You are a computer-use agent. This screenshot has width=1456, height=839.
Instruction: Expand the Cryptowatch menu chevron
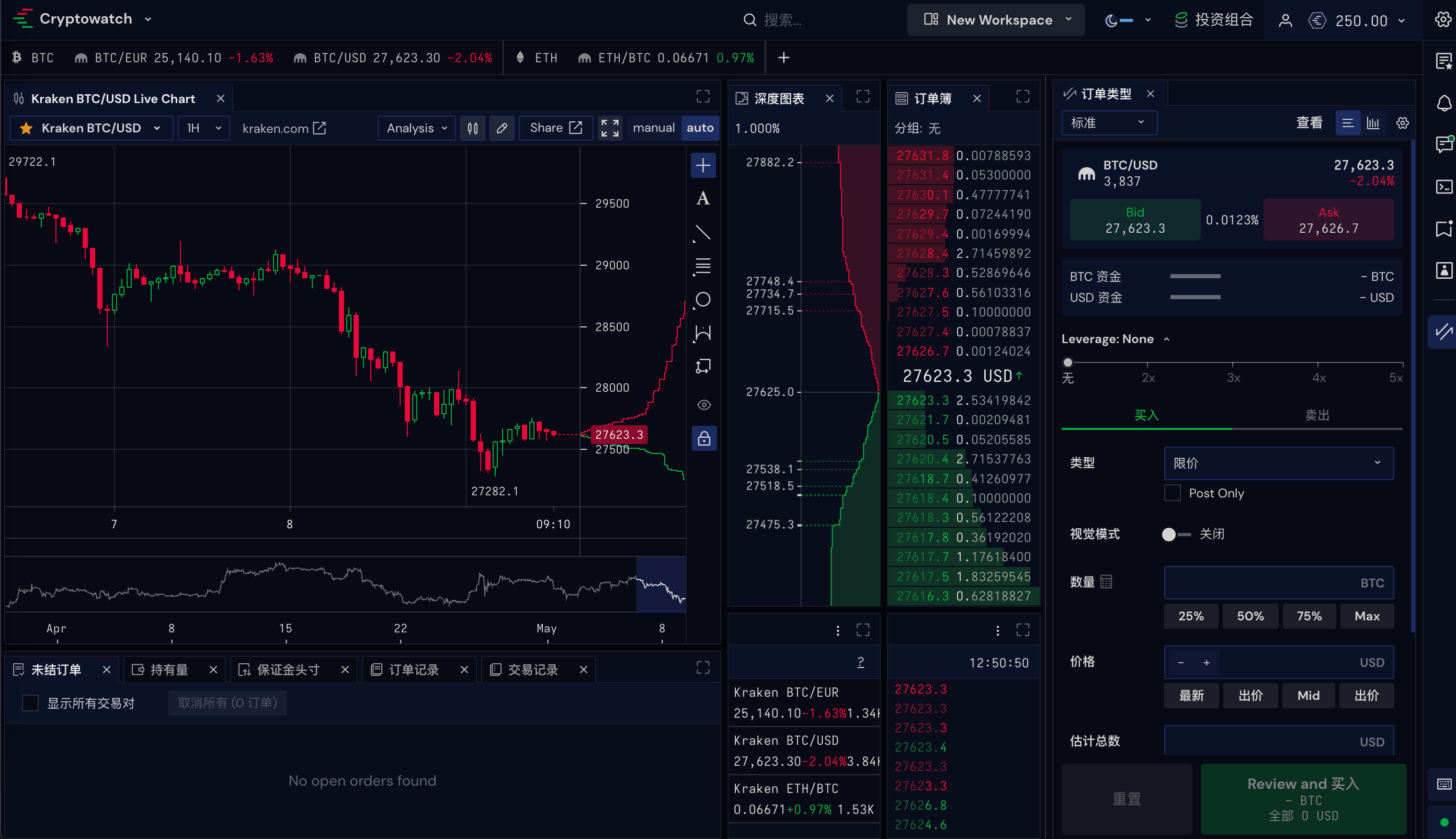148,19
